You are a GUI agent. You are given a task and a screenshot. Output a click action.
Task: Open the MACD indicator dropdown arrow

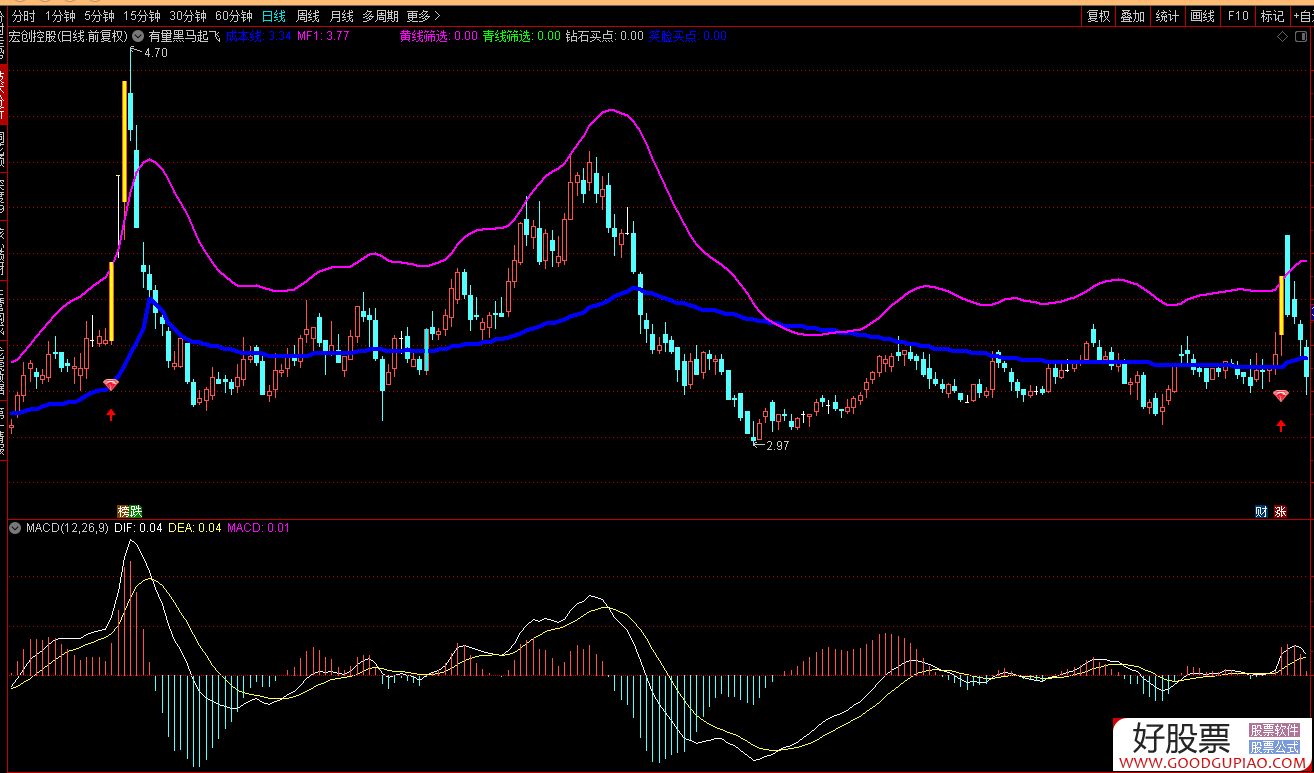[15, 527]
